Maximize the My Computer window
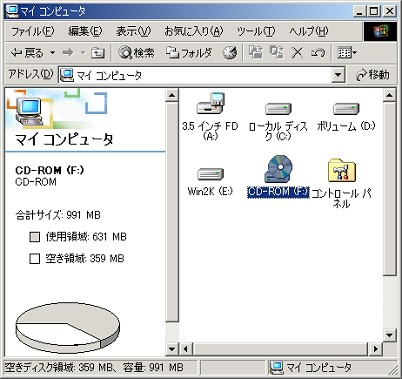Image resolution: width=402 pixels, height=379 pixels. click(x=374, y=12)
